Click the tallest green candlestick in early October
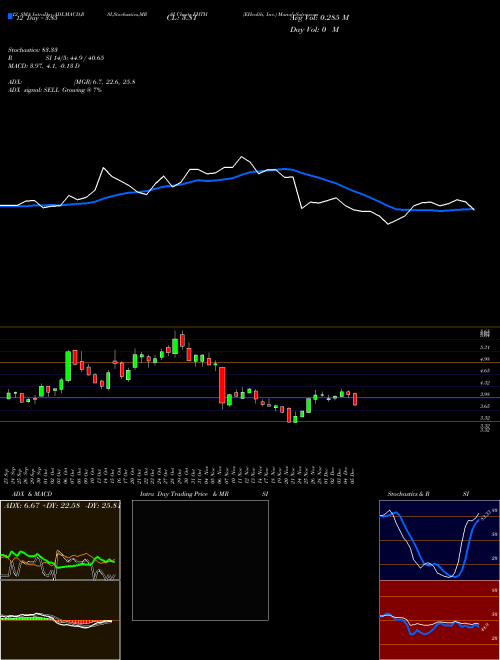 click(x=68, y=366)
